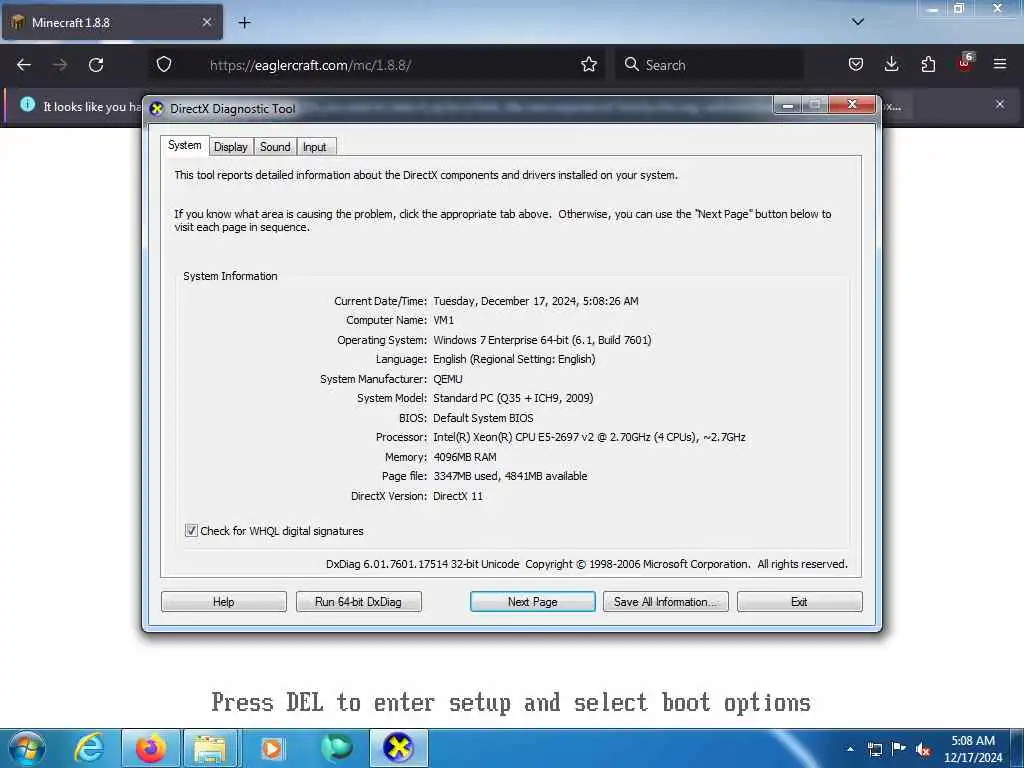Open the taskbar clock showing 5:08 AM
The image size is (1024, 768).
973,748
